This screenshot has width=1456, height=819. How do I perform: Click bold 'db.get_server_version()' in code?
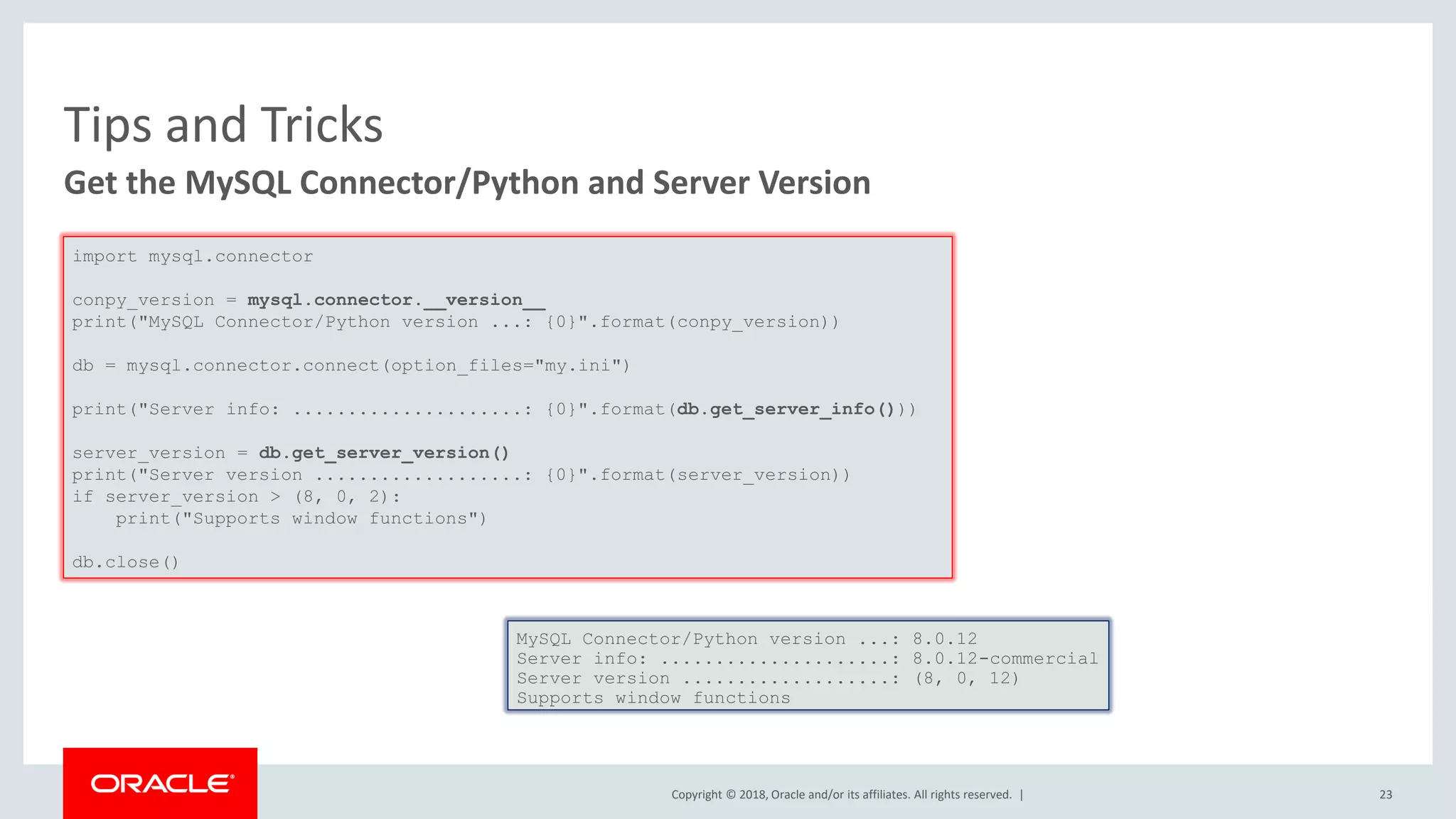[383, 453]
